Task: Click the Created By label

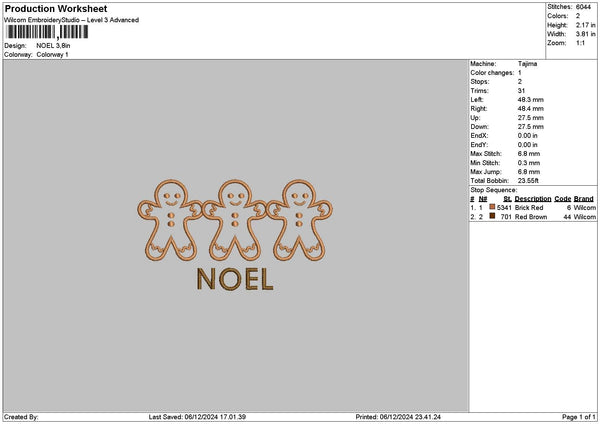Action: coord(21,417)
